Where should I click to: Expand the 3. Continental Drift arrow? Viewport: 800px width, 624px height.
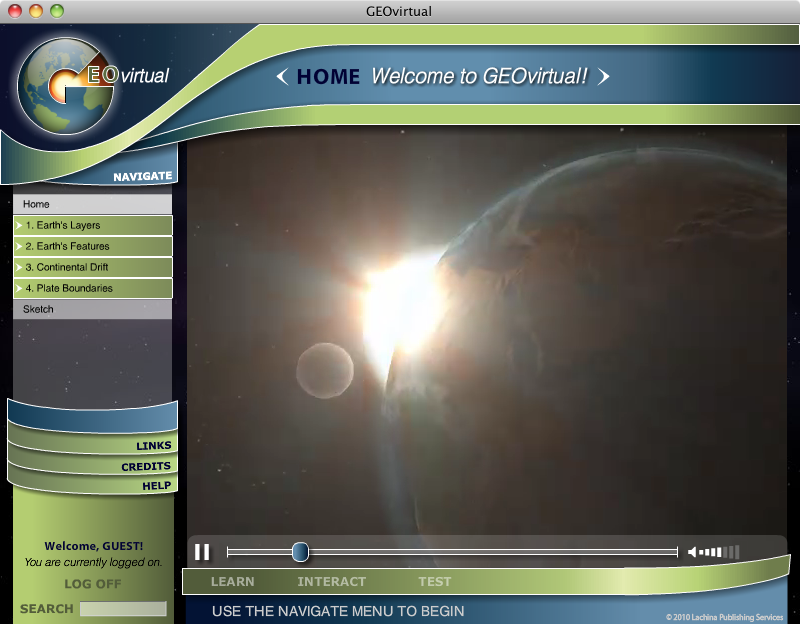coord(19,267)
